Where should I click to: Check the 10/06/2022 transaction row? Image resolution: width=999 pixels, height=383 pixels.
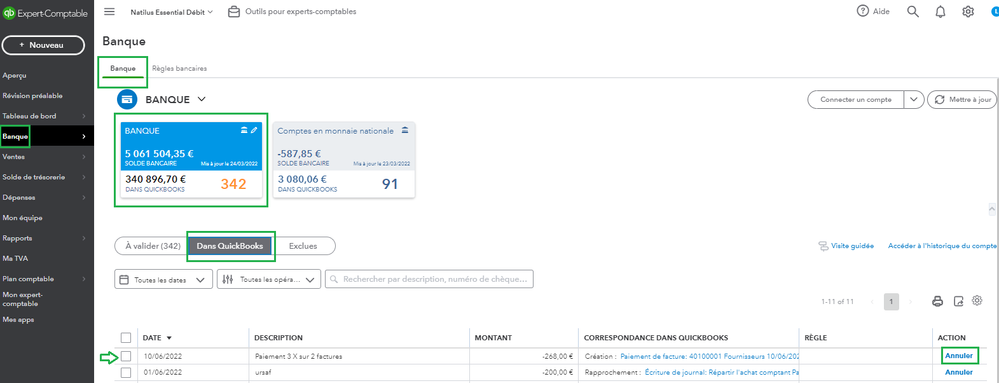click(126, 356)
